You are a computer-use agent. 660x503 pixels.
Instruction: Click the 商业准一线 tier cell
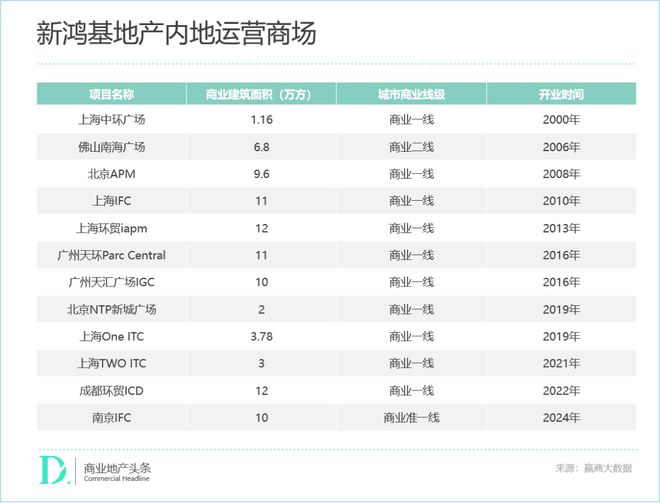(x=411, y=418)
